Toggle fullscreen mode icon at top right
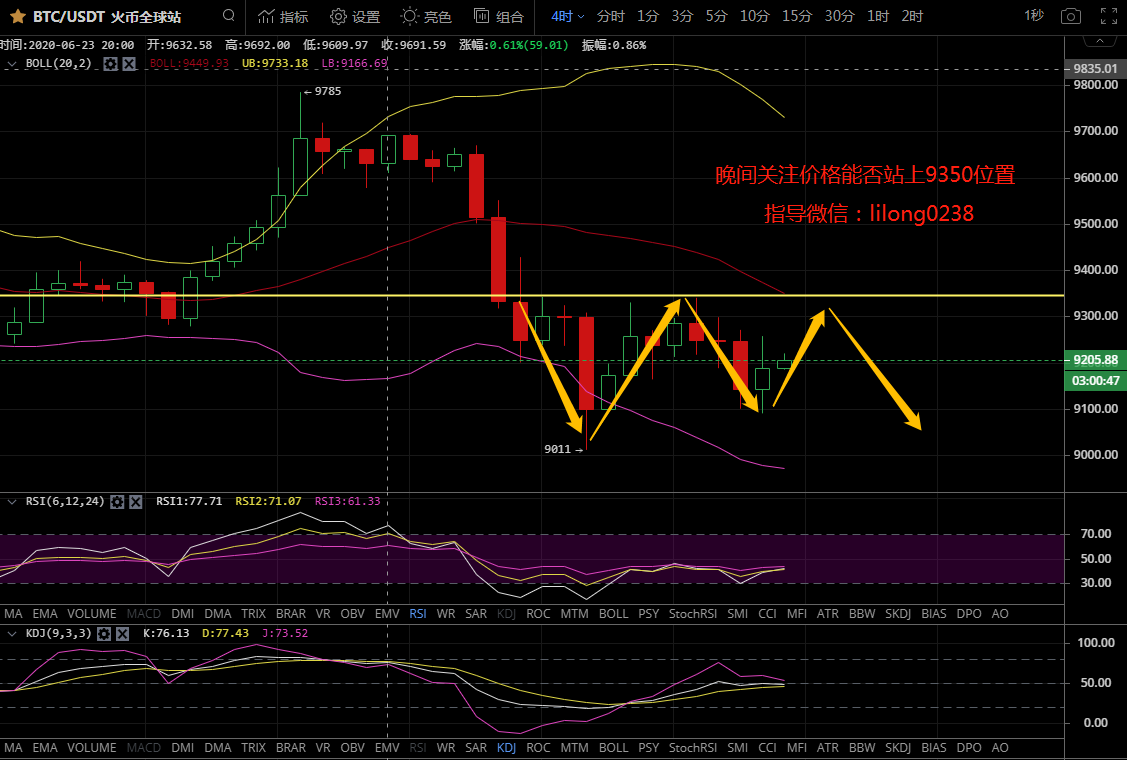The height and width of the screenshot is (760, 1127). pos(1107,16)
